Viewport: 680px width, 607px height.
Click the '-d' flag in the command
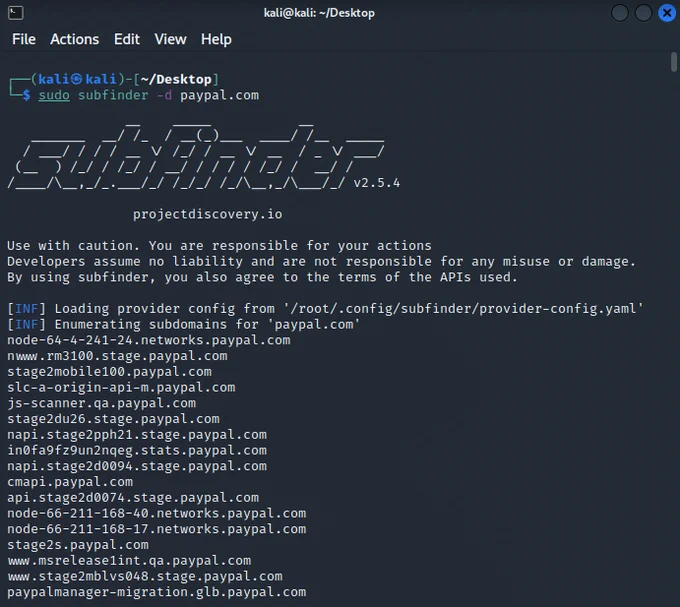(164, 95)
